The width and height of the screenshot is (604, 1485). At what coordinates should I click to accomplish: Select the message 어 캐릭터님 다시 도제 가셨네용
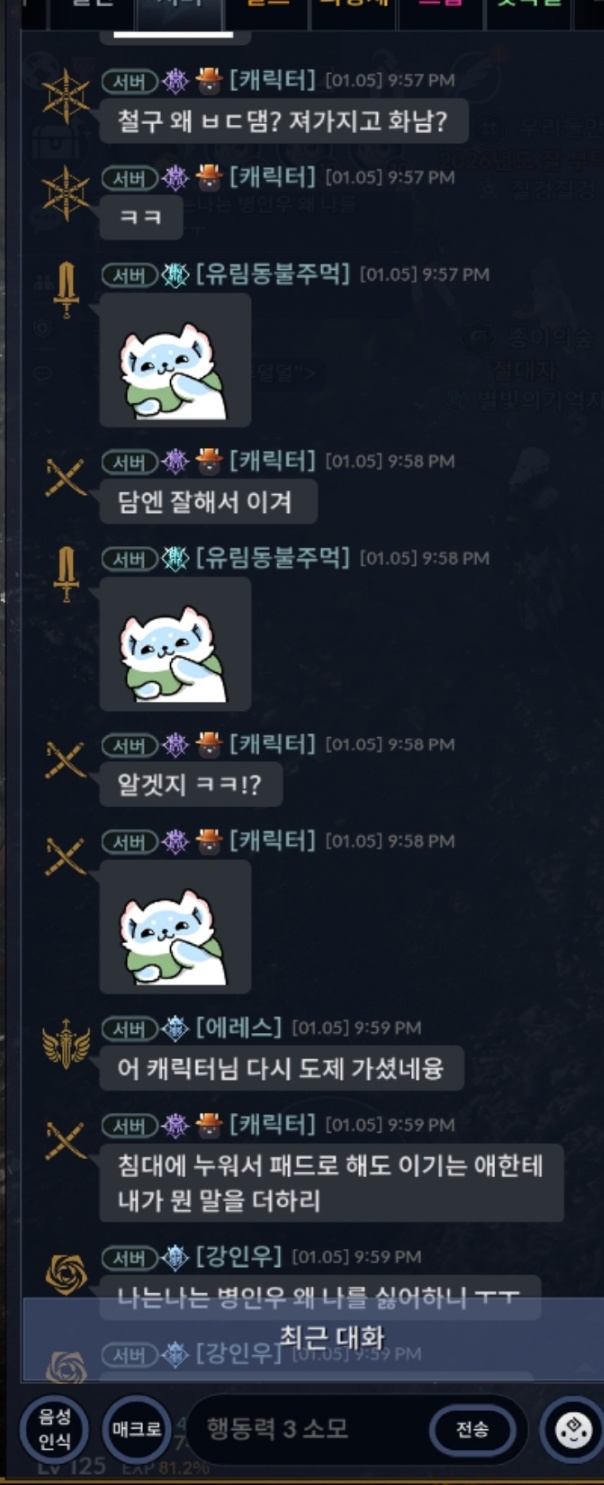282,1069
